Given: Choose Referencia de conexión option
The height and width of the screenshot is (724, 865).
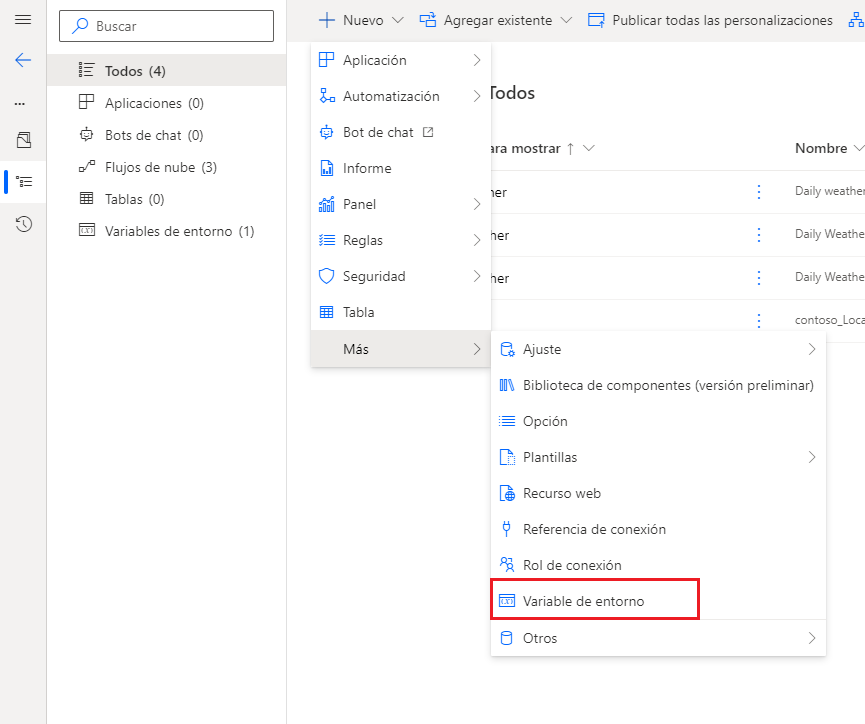Looking at the screenshot, I should coord(594,529).
